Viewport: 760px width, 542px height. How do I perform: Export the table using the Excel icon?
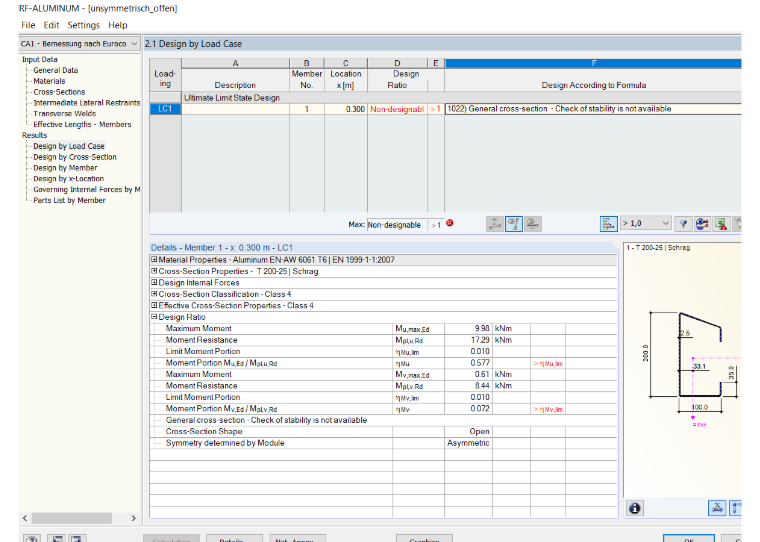click(x=721, y=224)
